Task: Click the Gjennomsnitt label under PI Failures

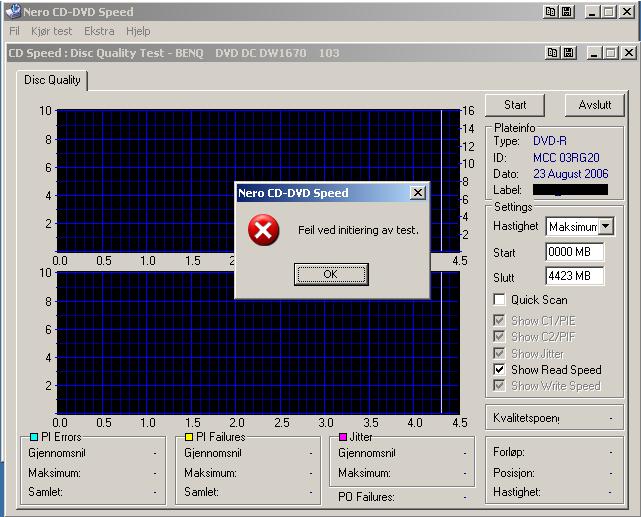Action: click(213, 453)
